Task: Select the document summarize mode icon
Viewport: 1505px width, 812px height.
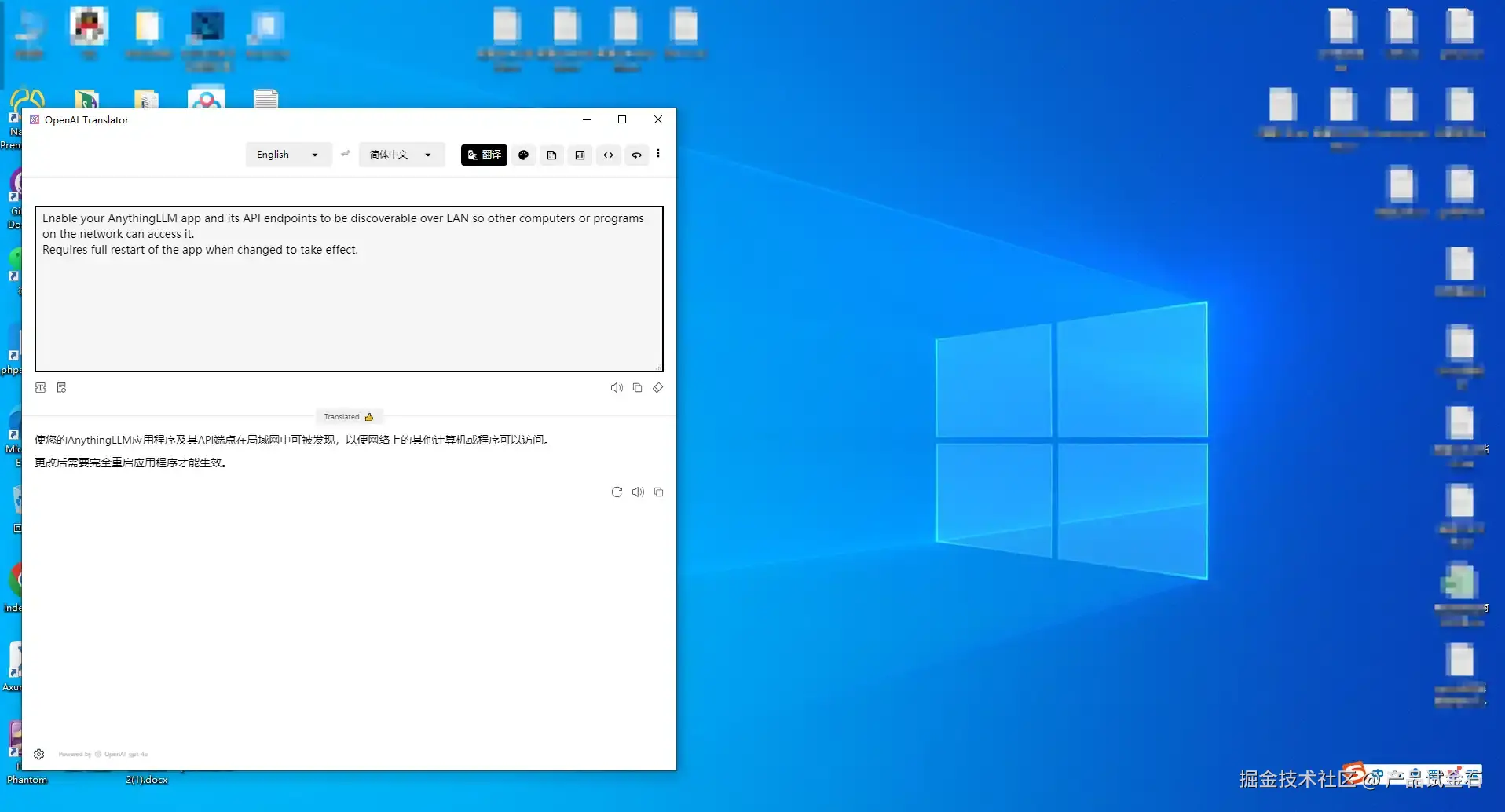Action: click(x=552, y=155)
